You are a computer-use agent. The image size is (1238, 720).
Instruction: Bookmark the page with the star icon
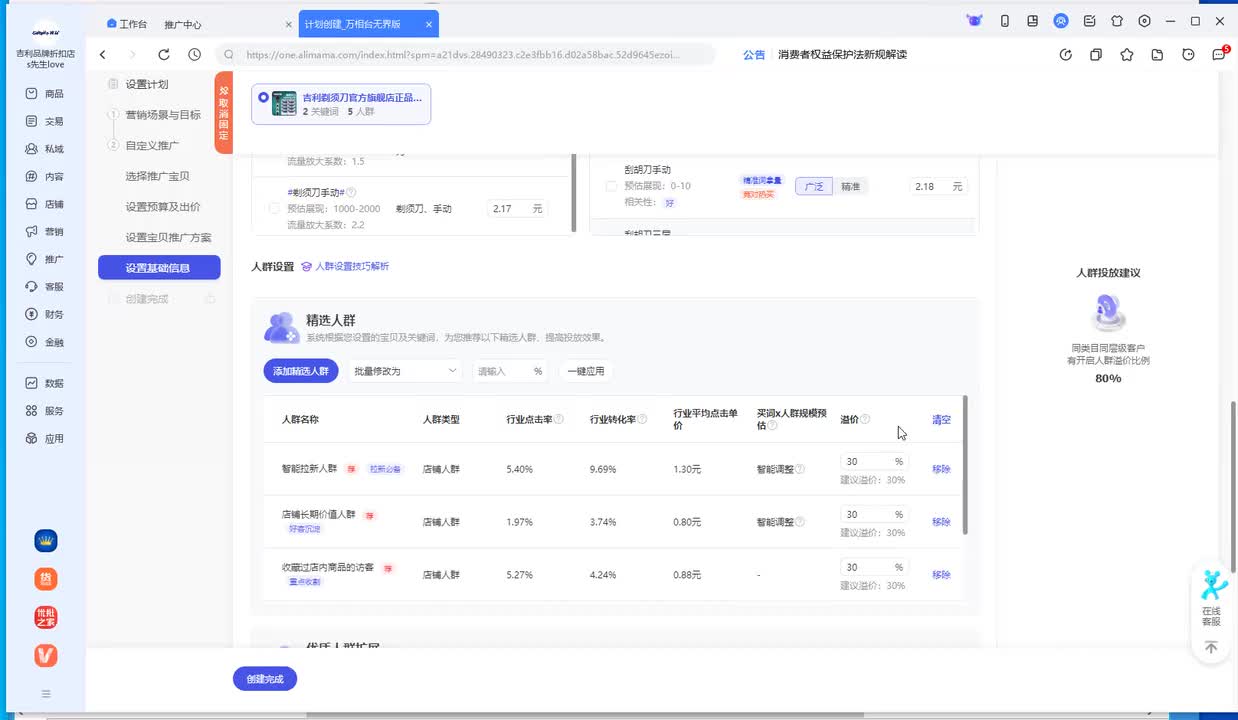coord(1127,55)
